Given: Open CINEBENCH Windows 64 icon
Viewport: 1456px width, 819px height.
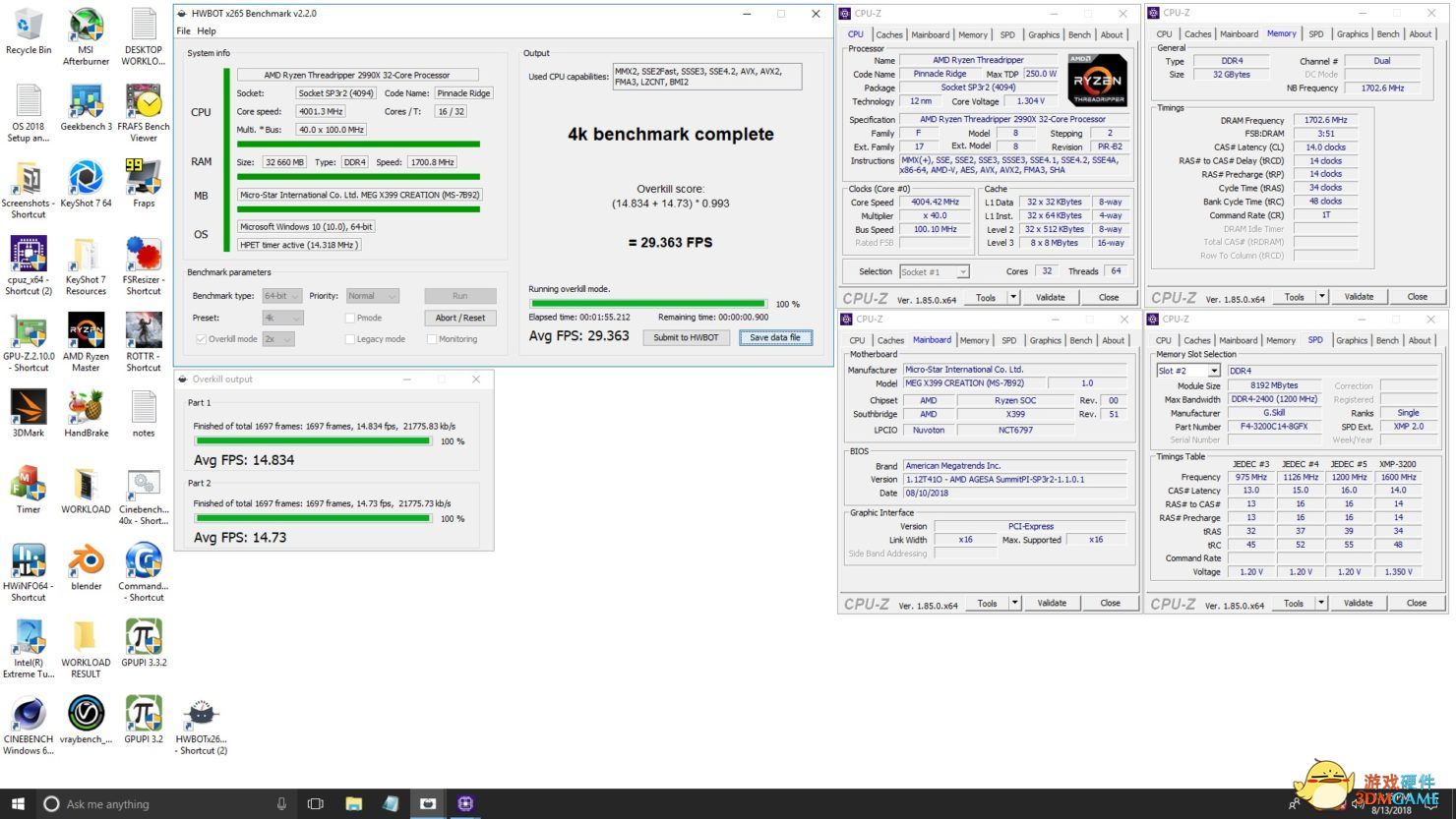Looking at the screenshot, I should [x=29, y=727].
